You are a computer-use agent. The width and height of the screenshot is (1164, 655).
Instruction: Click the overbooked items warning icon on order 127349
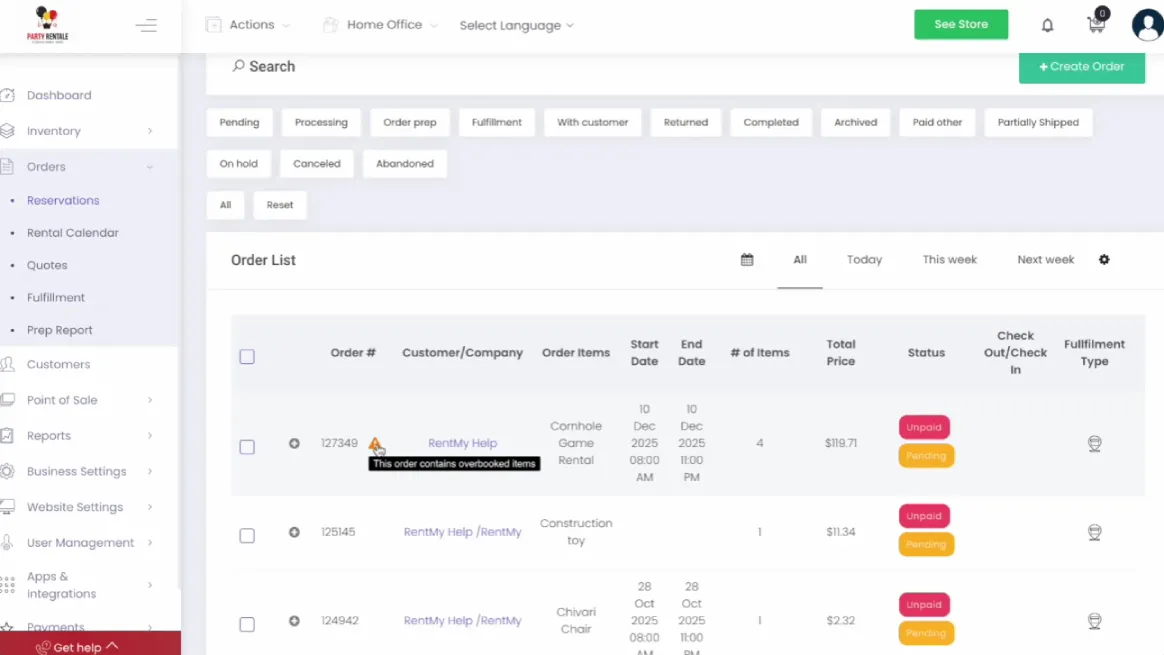pos(376,444)
